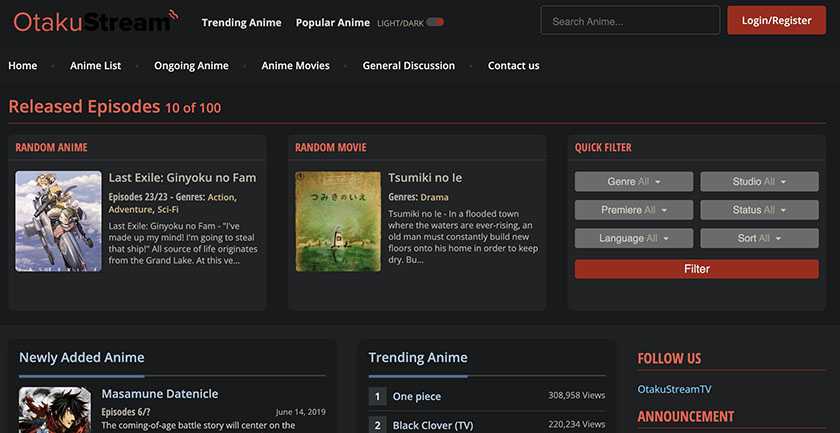
Task: Click the 'Episodes 23/23' text
Action: tap(139, 197)
